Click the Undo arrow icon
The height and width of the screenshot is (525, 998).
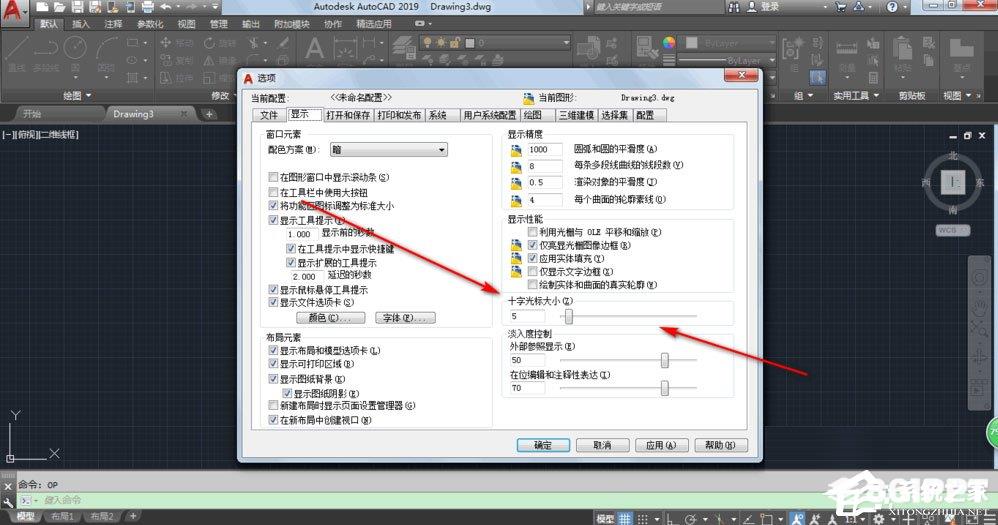166,7
